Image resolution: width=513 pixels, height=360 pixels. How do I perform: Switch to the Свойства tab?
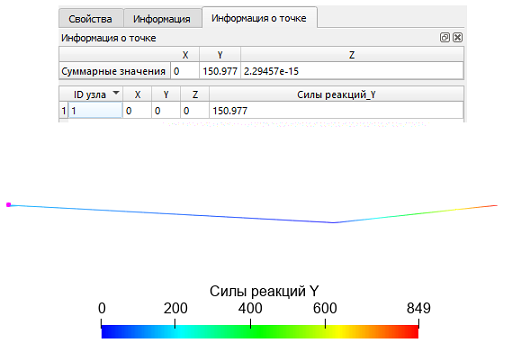[90, 19]
